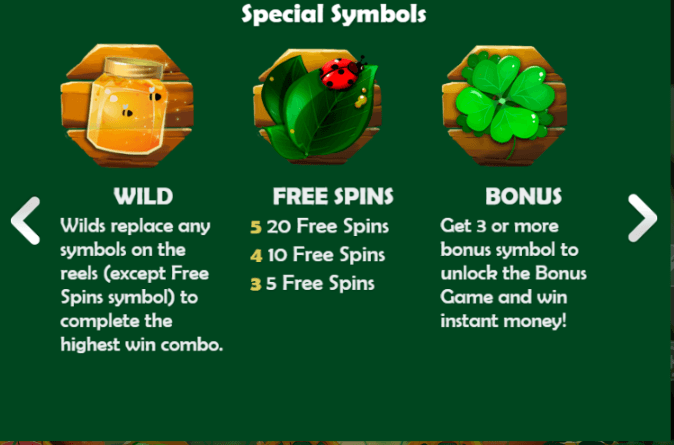Image resolution: width=674 pixels, height=445 pixels.
Task: Click the Special Symbols title
Action: (x=334, y=15)
